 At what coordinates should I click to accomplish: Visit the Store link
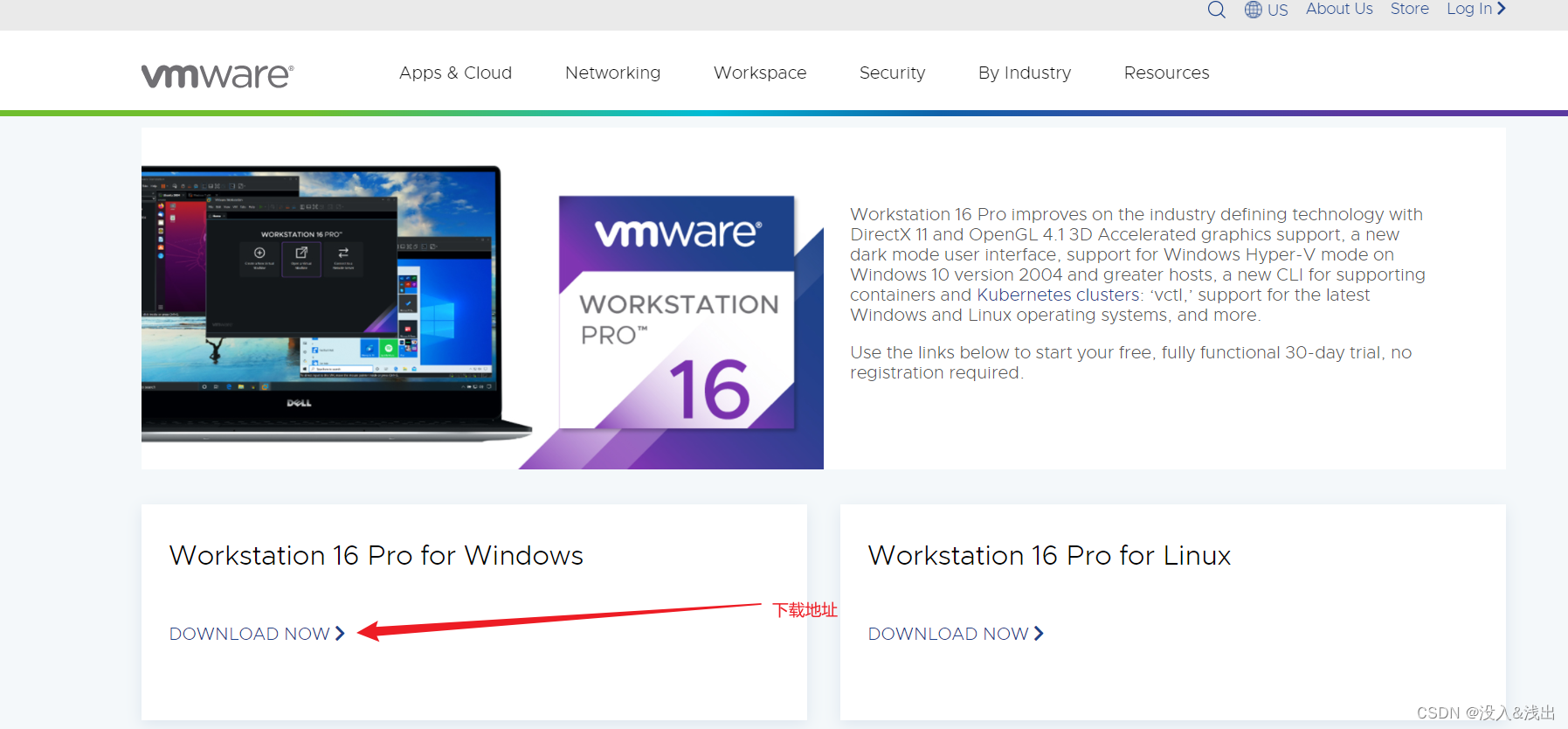pyautogui.click(x=1410, y=9)
